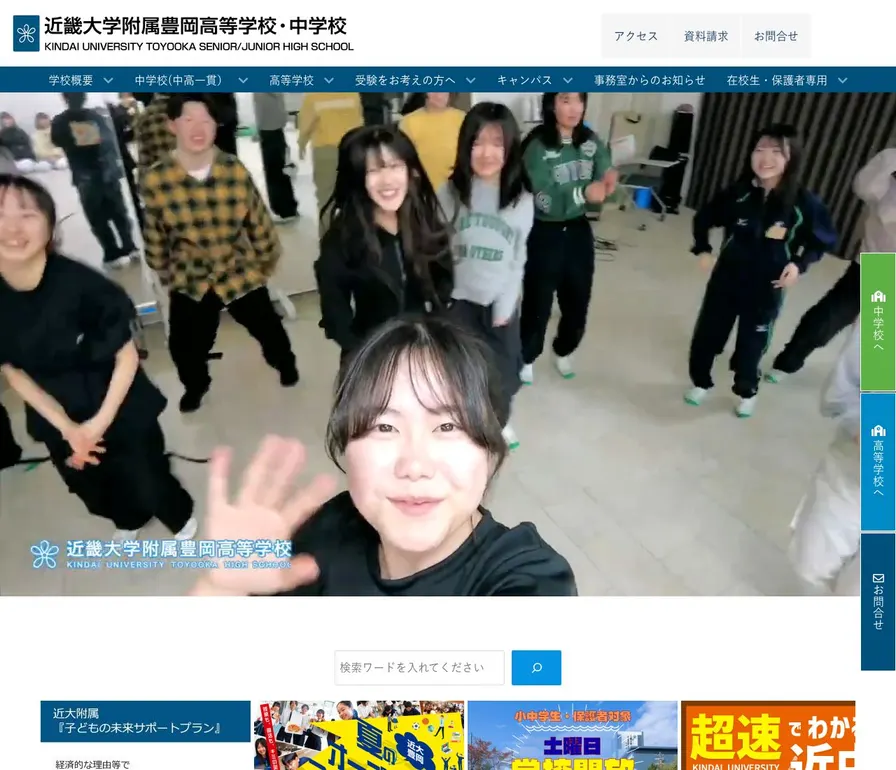Screen dimensions: 896x770
Task: Expand the 受験をお考えの方へ menu chevron
Action: (x=470, y=81)
